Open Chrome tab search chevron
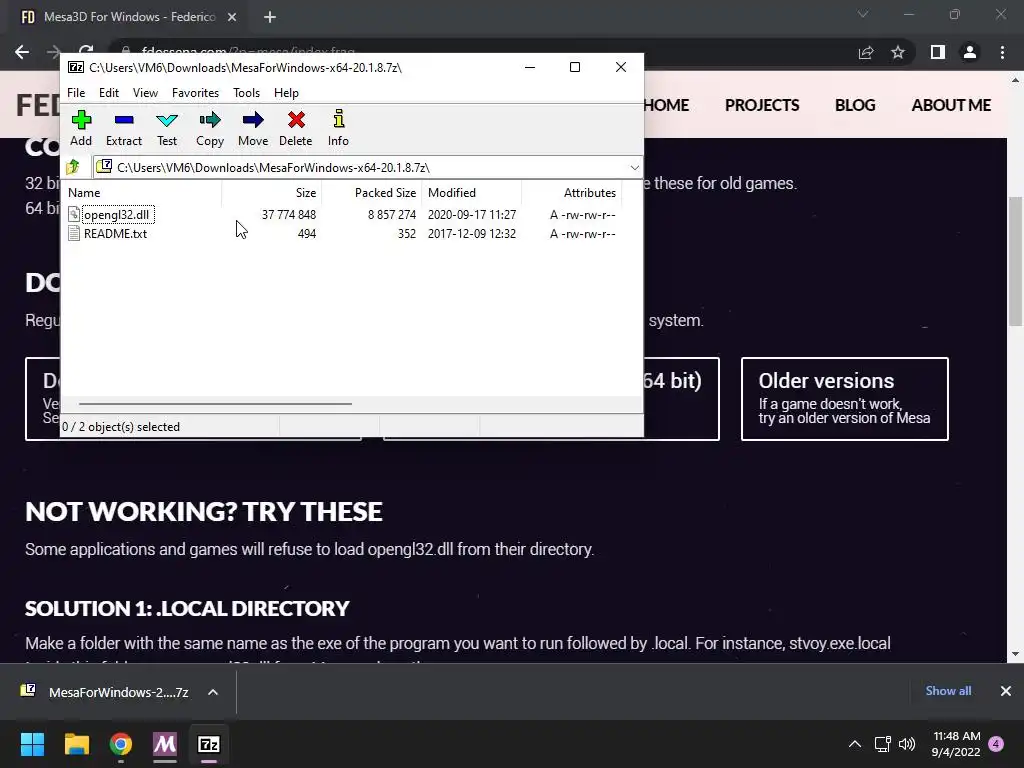The image size is (1024, 768). pos(863,14)
